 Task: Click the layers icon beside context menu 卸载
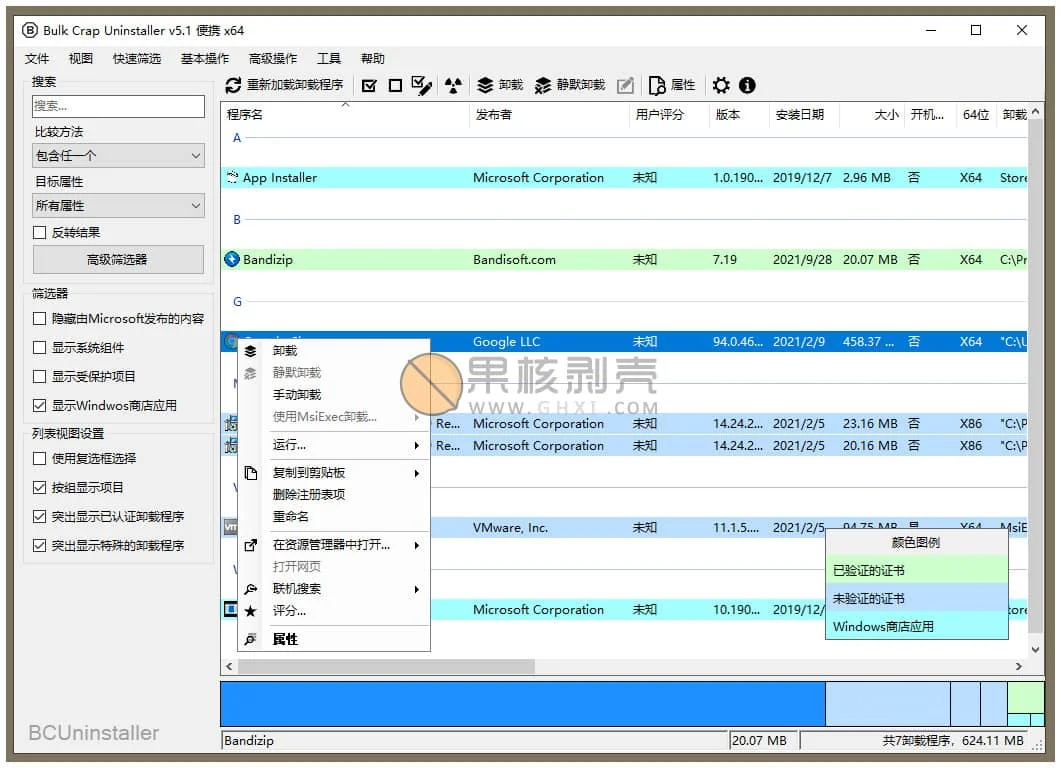click(x=250, y=351)
